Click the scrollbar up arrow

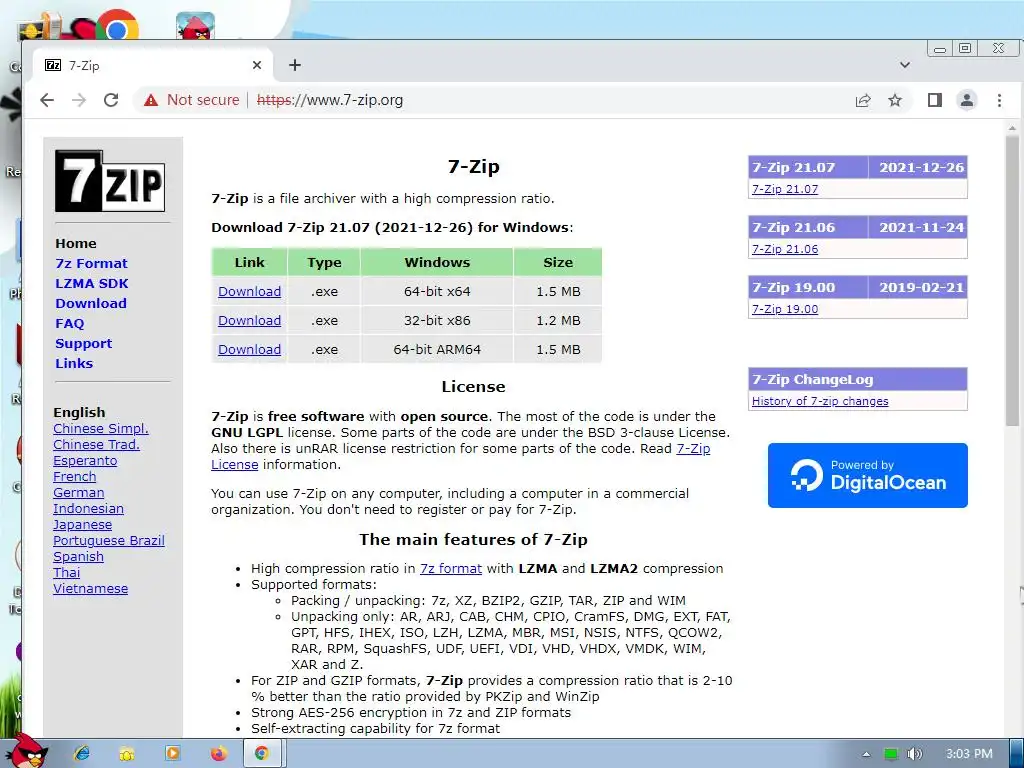pyautogui.click(x=1012, y=129)
